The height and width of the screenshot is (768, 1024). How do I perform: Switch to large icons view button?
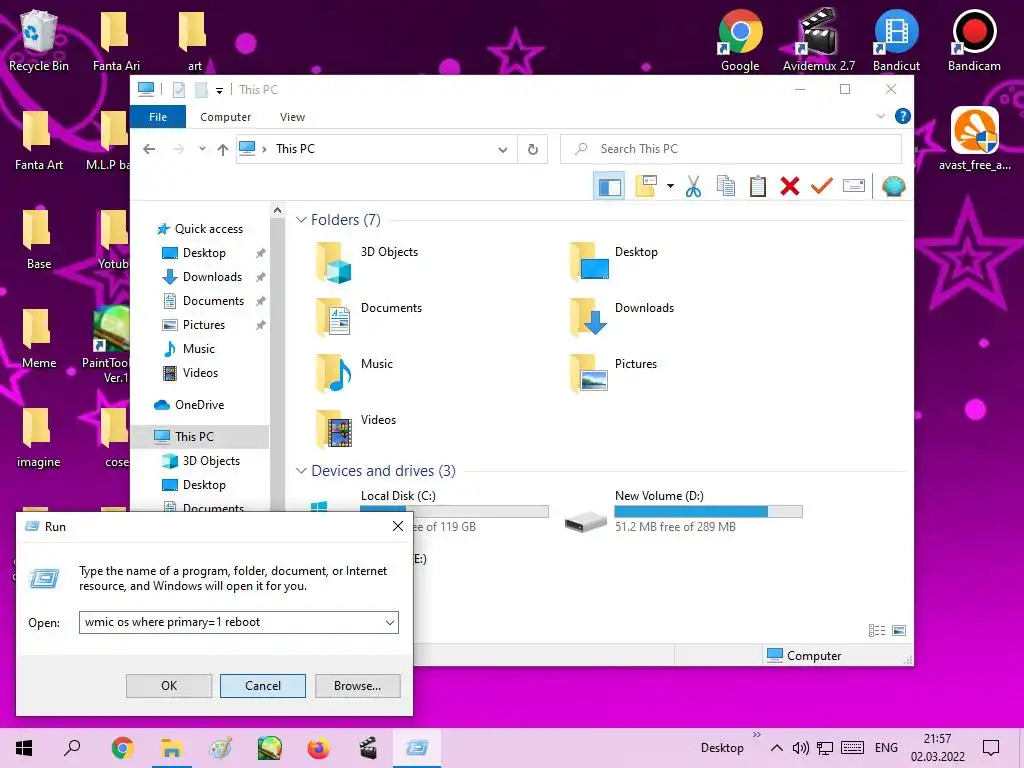coord(899,630)
